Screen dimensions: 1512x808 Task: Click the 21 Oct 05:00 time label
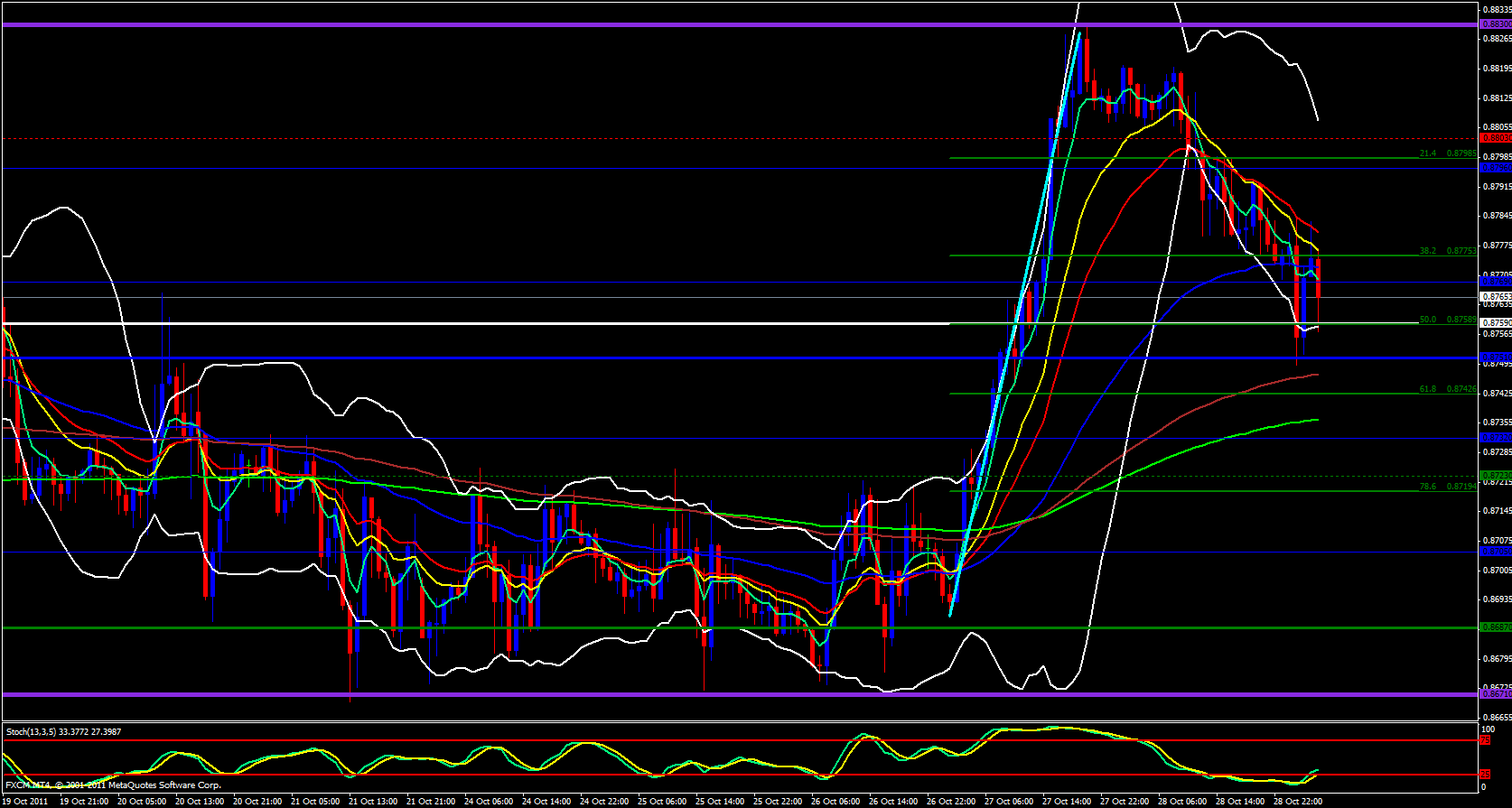(x=315, y=801)
